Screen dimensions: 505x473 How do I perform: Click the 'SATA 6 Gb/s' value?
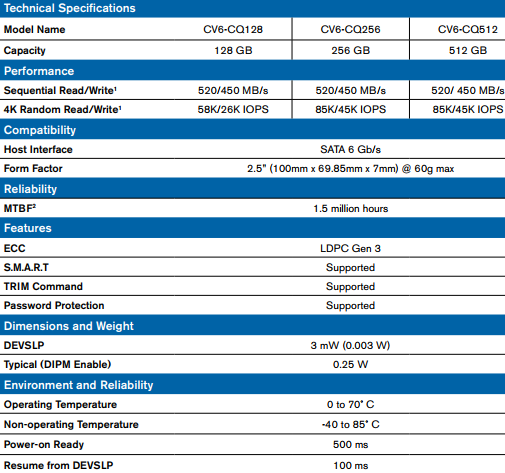tap(350, 149)
